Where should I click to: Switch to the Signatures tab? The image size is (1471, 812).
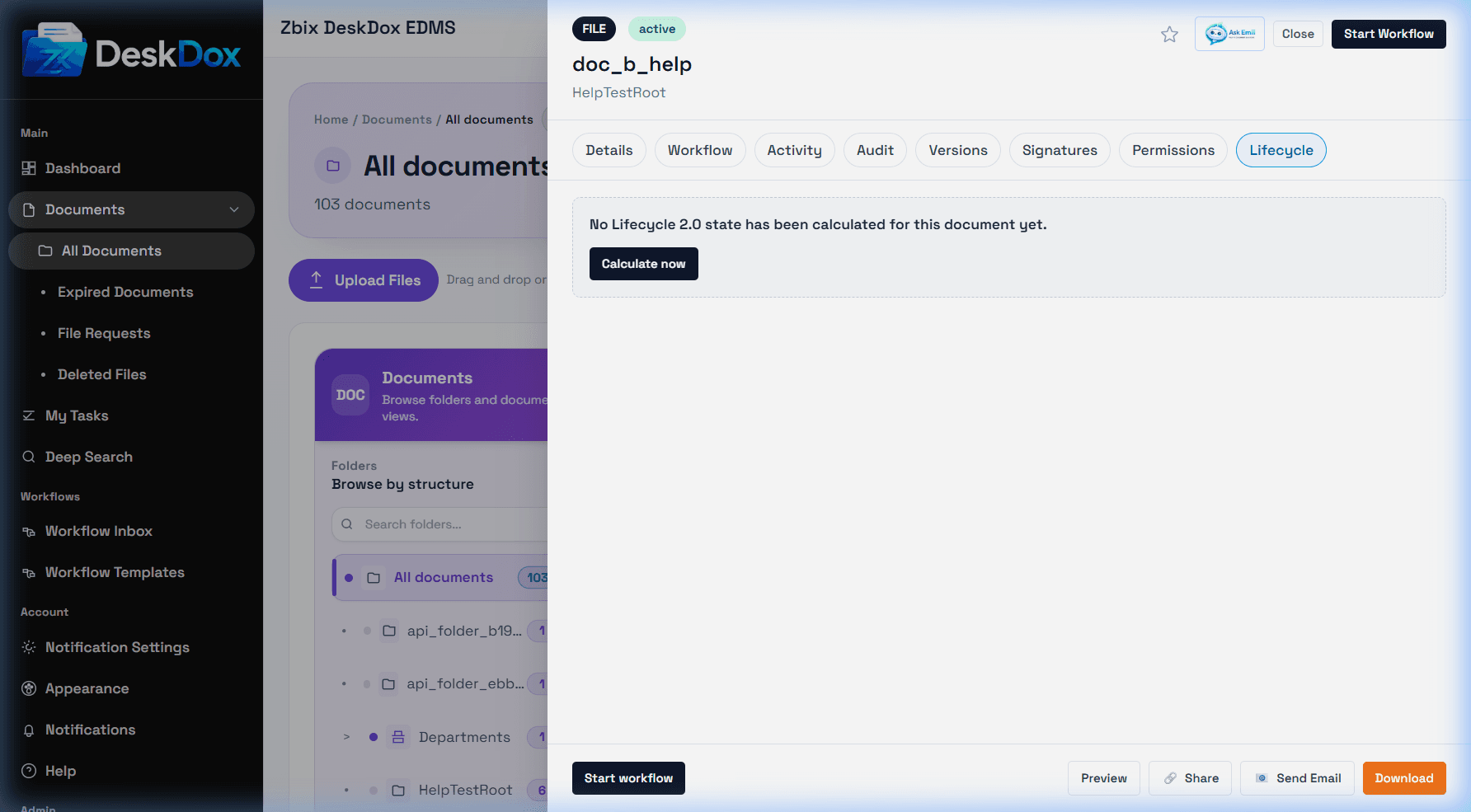[x=1060, y=150]
